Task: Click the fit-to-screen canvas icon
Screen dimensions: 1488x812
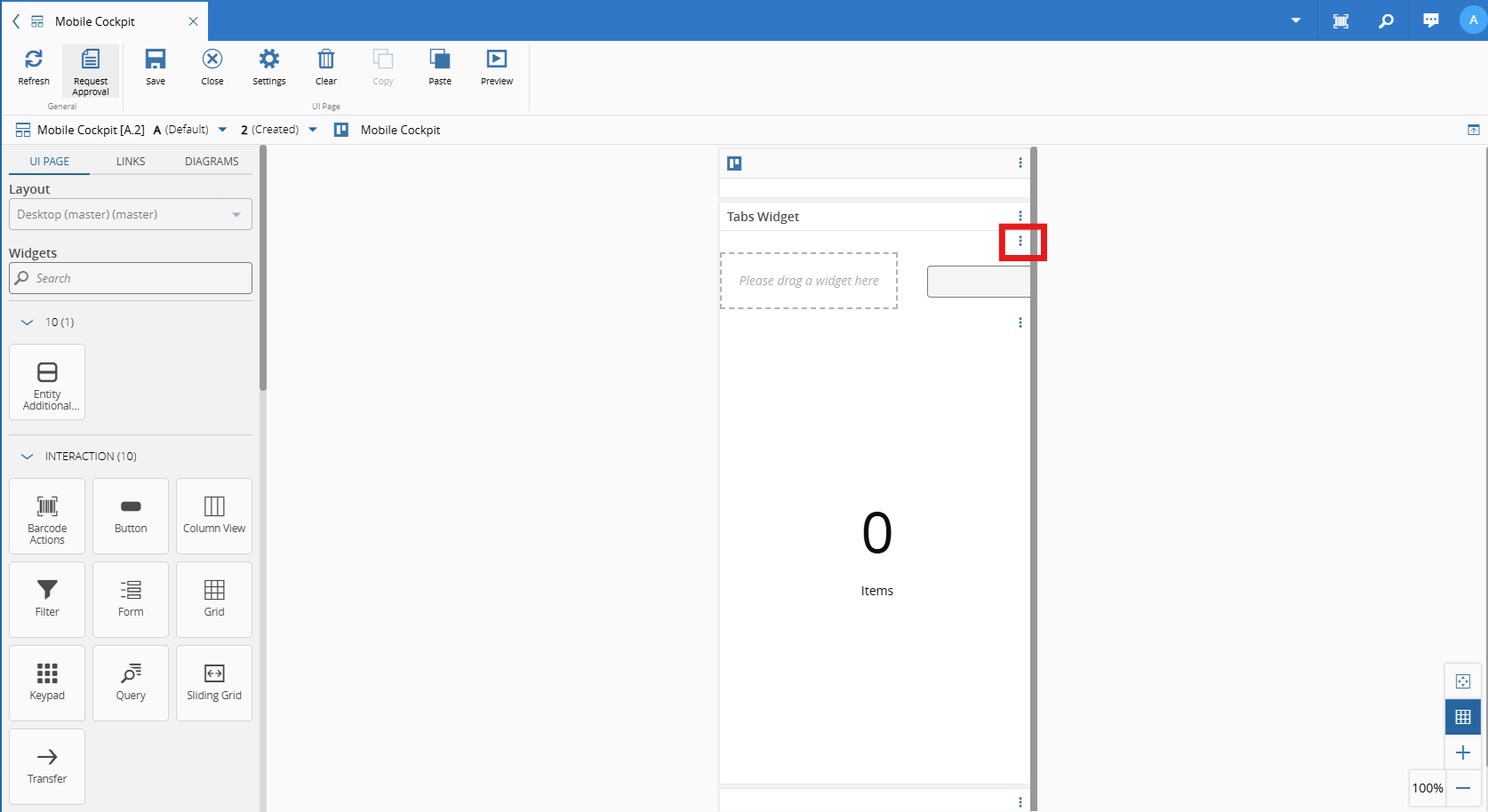Action: (1463, 681)
